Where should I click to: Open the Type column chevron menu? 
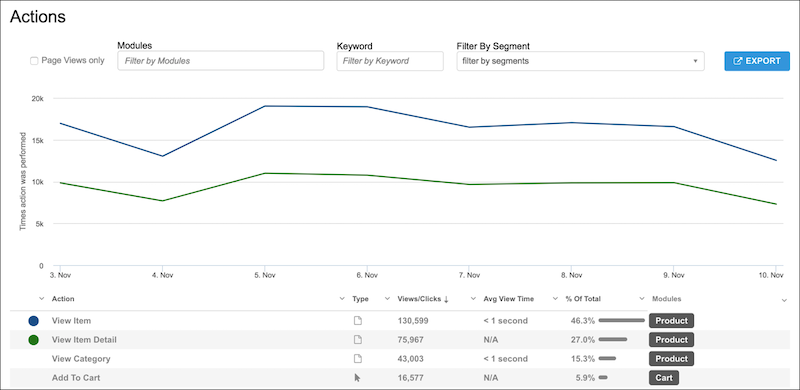coord(342,299)
